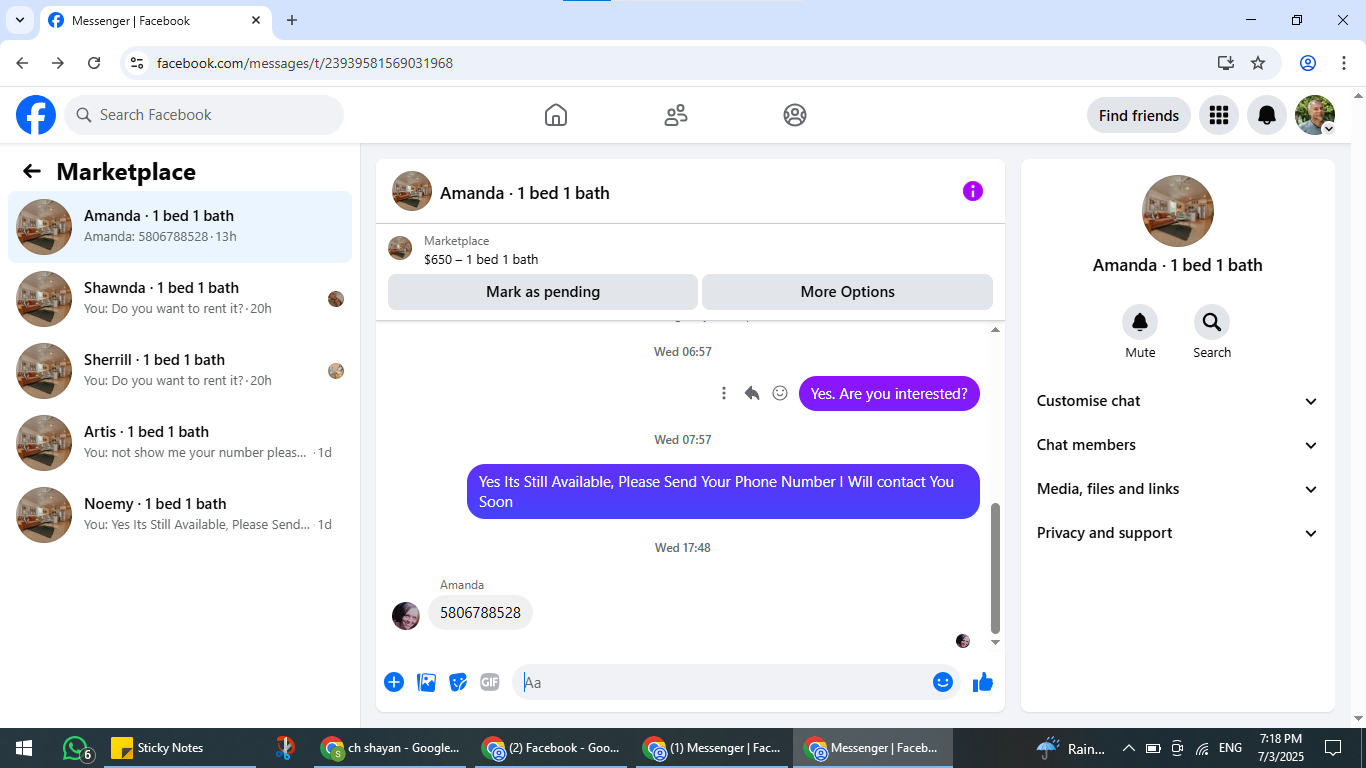
Task: Open Noemy 1 bed 1 bath conversation
Action: (x=180, y=515)
